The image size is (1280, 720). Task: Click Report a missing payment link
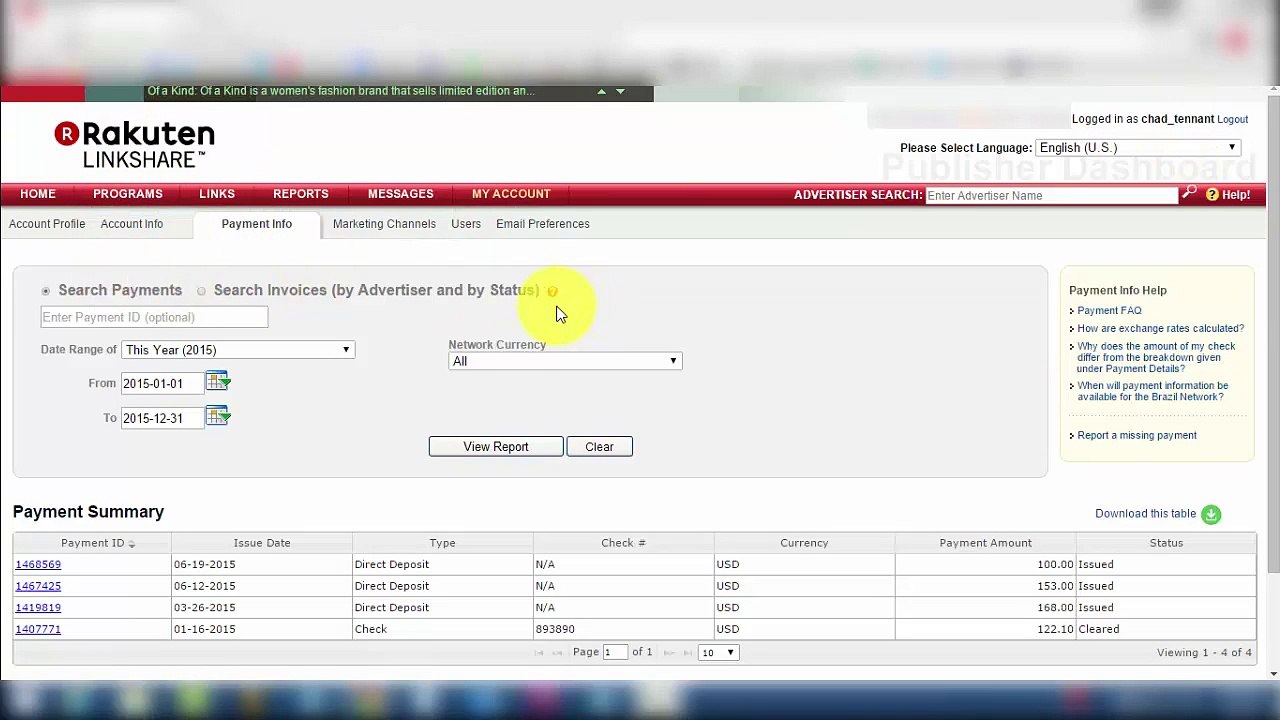click(x=1137, y=435)
